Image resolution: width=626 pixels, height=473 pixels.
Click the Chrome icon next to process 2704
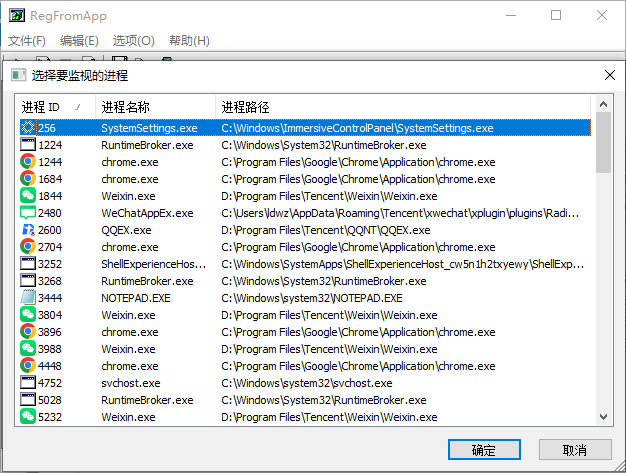(28, 247)
